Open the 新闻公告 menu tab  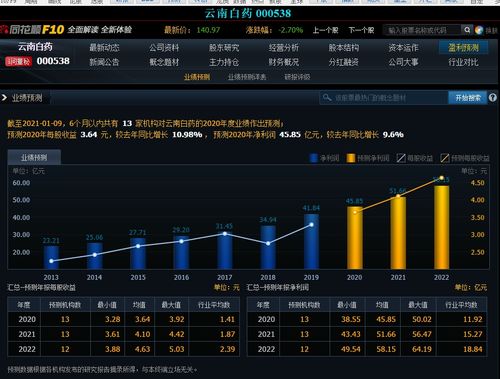pyautogui.click(x=104, y=62)
